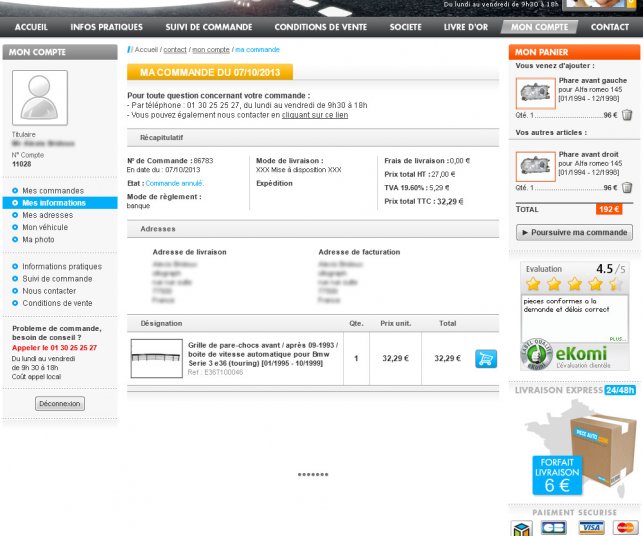Open Mes adresses in the sidebar
The image size is (643, 536).
tap(48, 215)
